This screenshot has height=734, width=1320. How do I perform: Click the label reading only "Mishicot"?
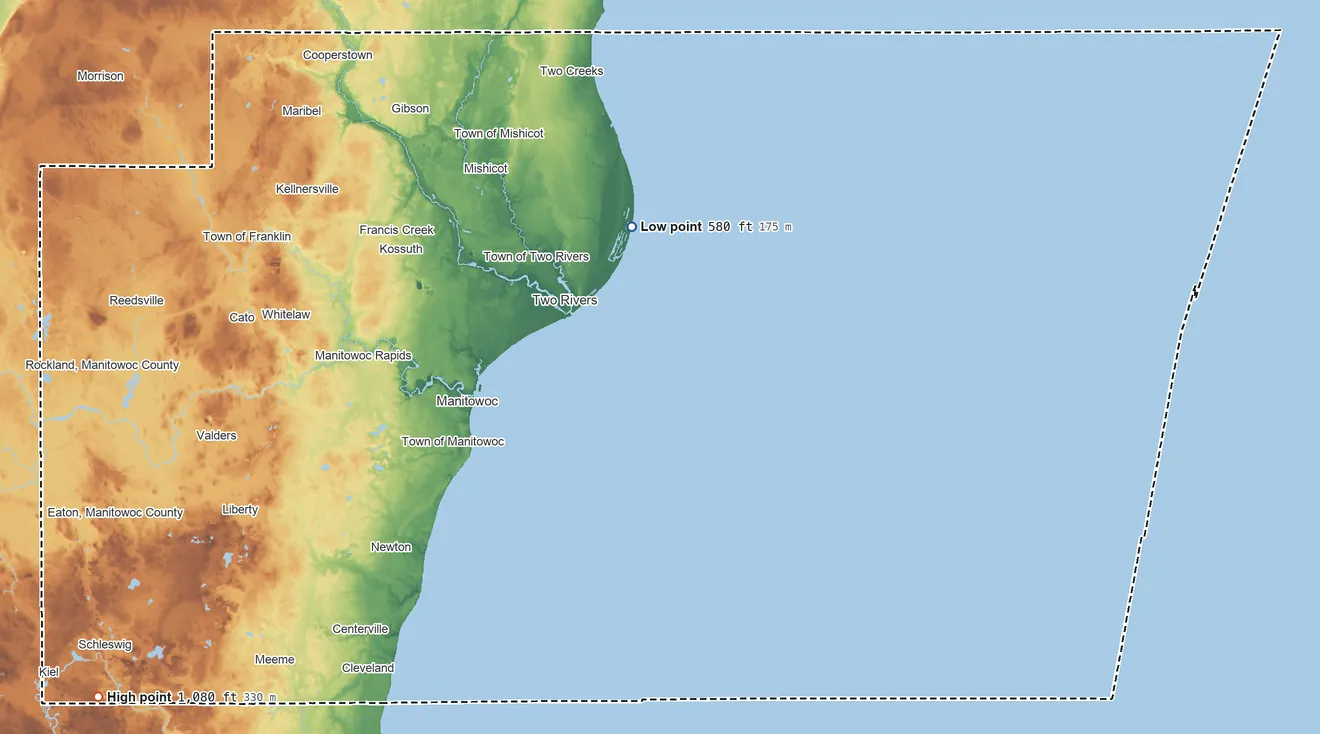click(x=486, y=168)
